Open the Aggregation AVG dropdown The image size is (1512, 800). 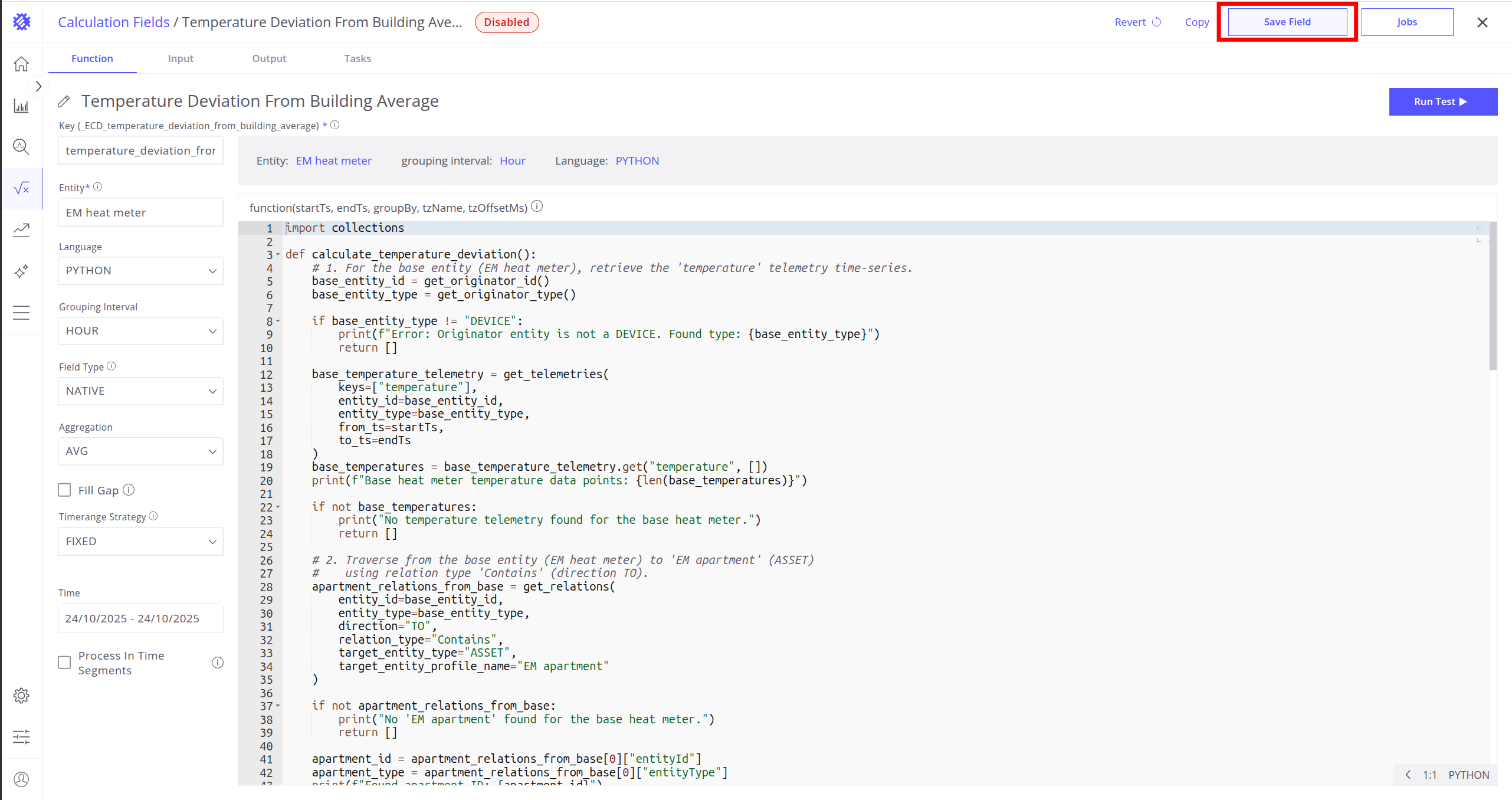140,451
